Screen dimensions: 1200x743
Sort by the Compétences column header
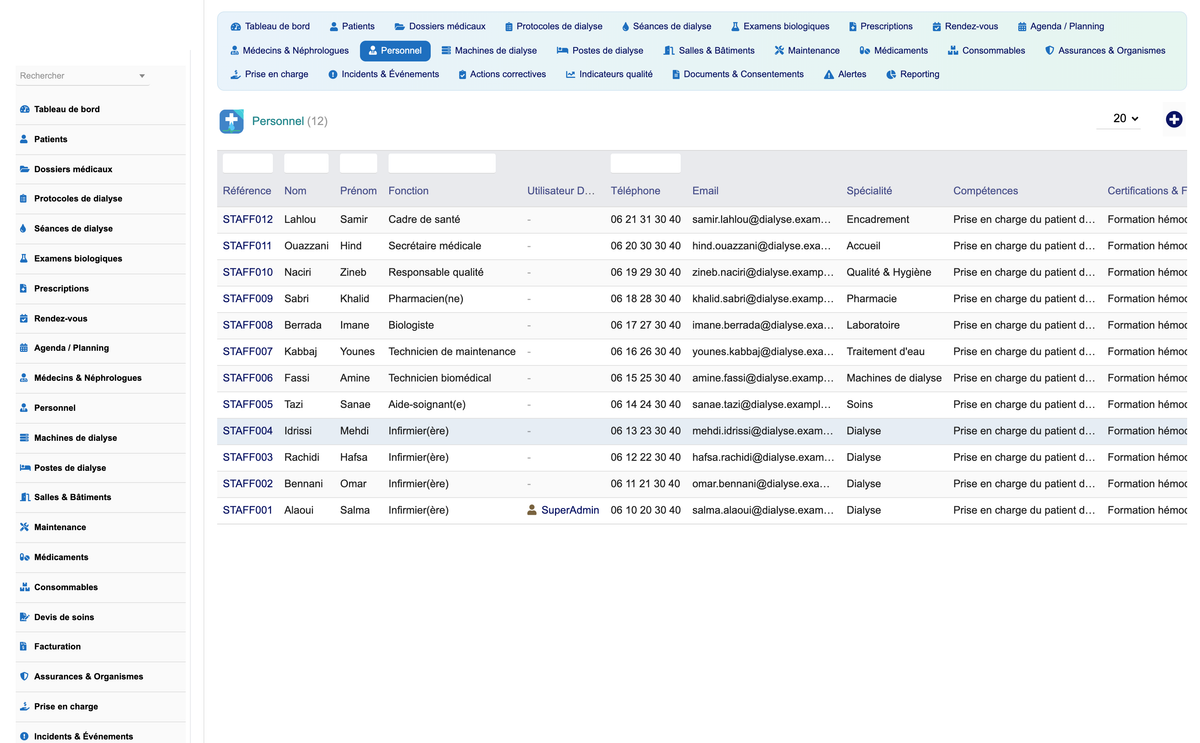[986, 191]
